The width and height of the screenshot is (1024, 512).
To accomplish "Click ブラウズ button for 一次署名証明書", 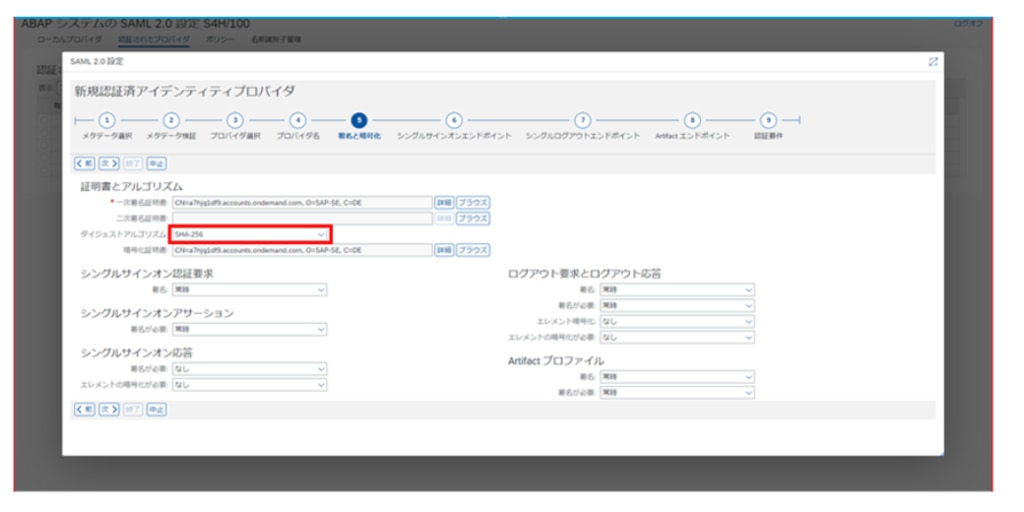I will (473, 202).
